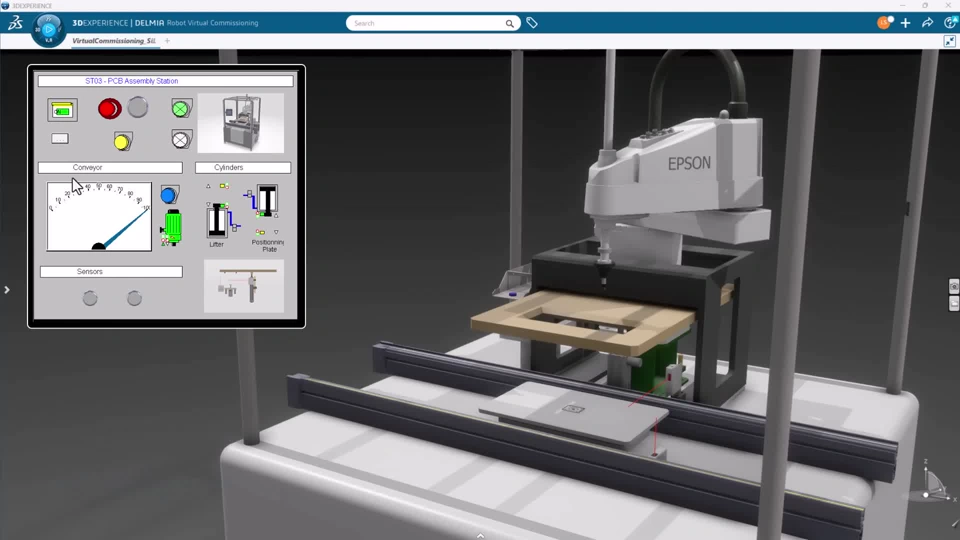Viewport: 960px width, 540px height.
Task: Click the collapse view arrows icon
Action: pos(950,41)
